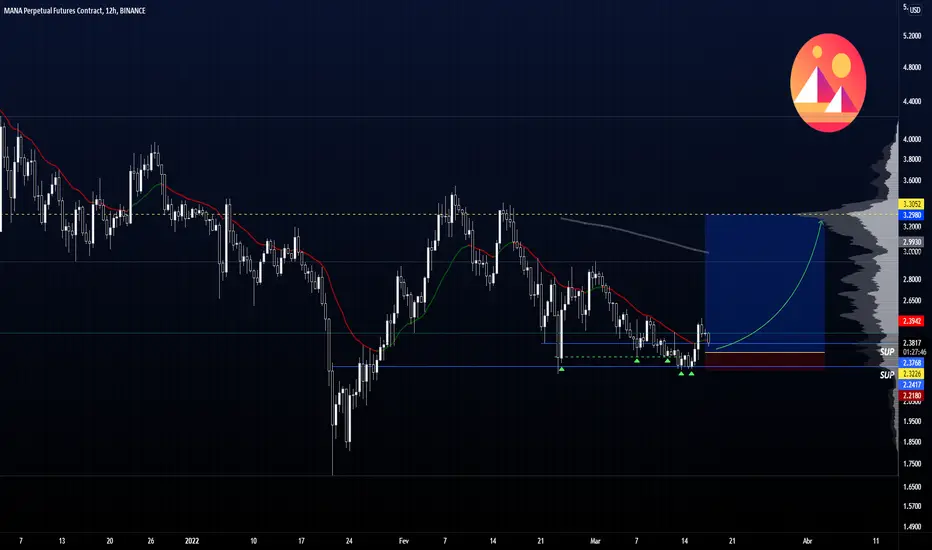Click the 20 date label on time axis

tap(109, 541)
